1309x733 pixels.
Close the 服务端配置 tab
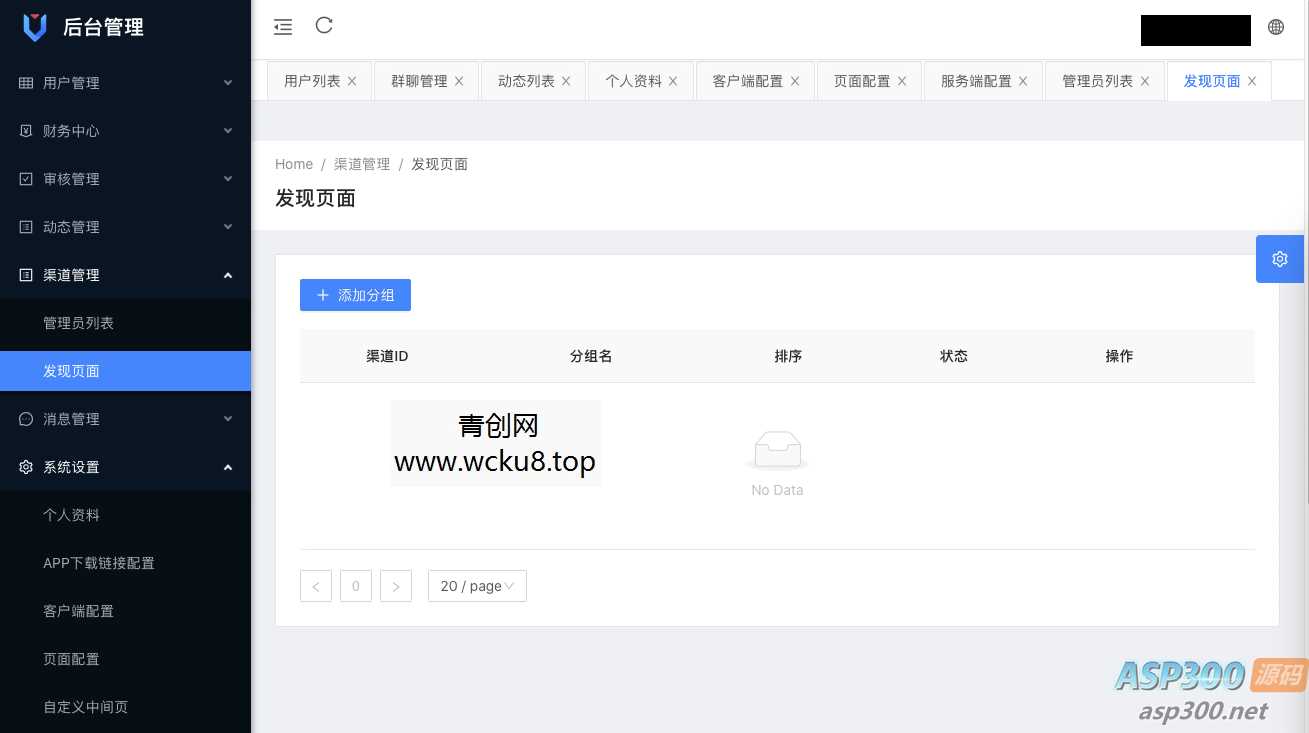pos(1023,81)
